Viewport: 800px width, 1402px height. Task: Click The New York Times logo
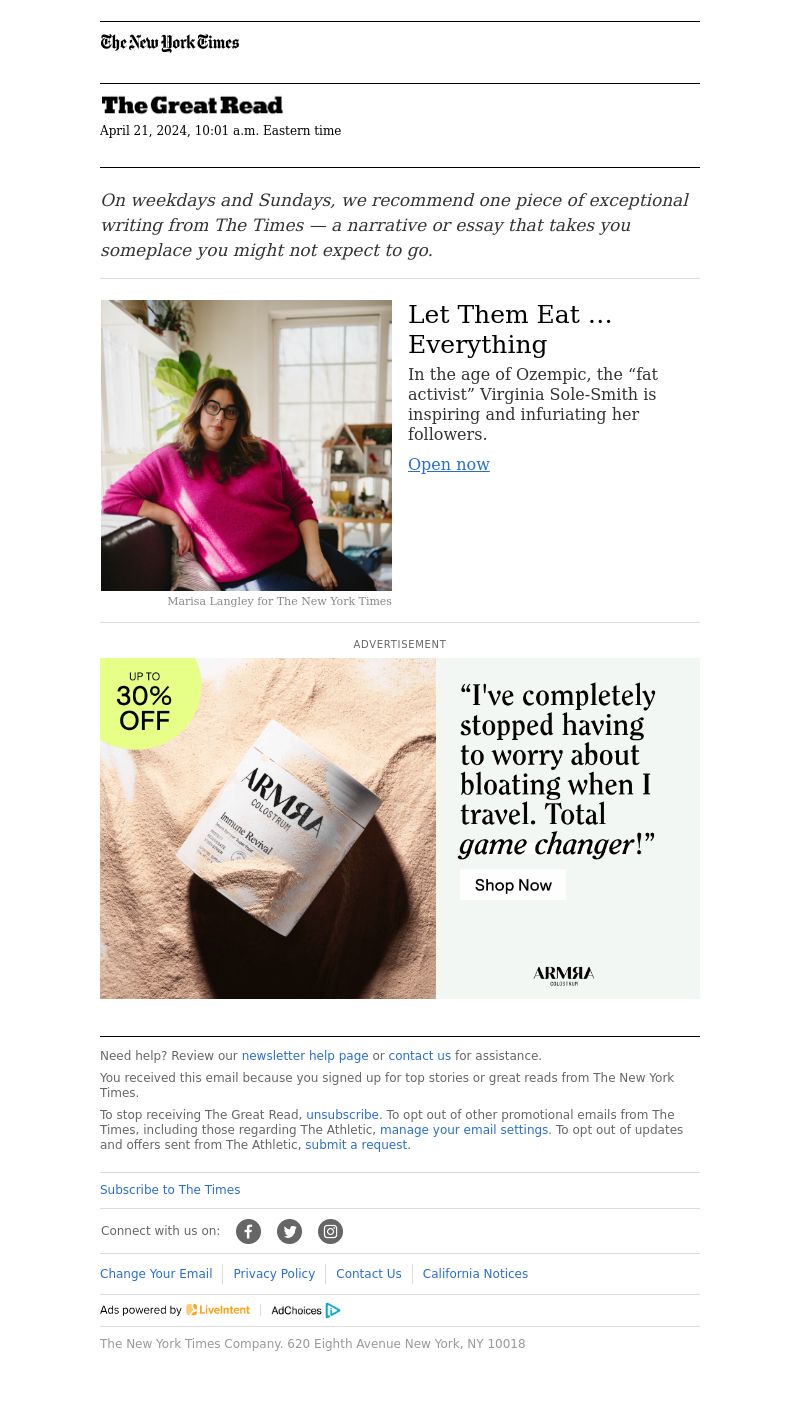coord(170,42)
